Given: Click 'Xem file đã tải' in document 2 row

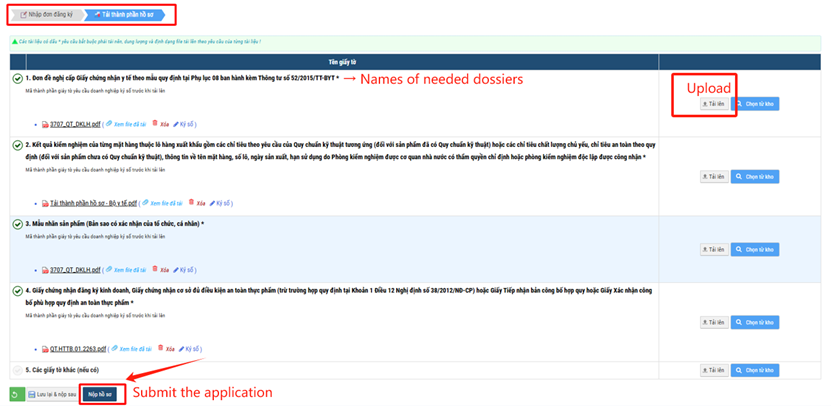Looking at the screenshot, I should [162, 203].
